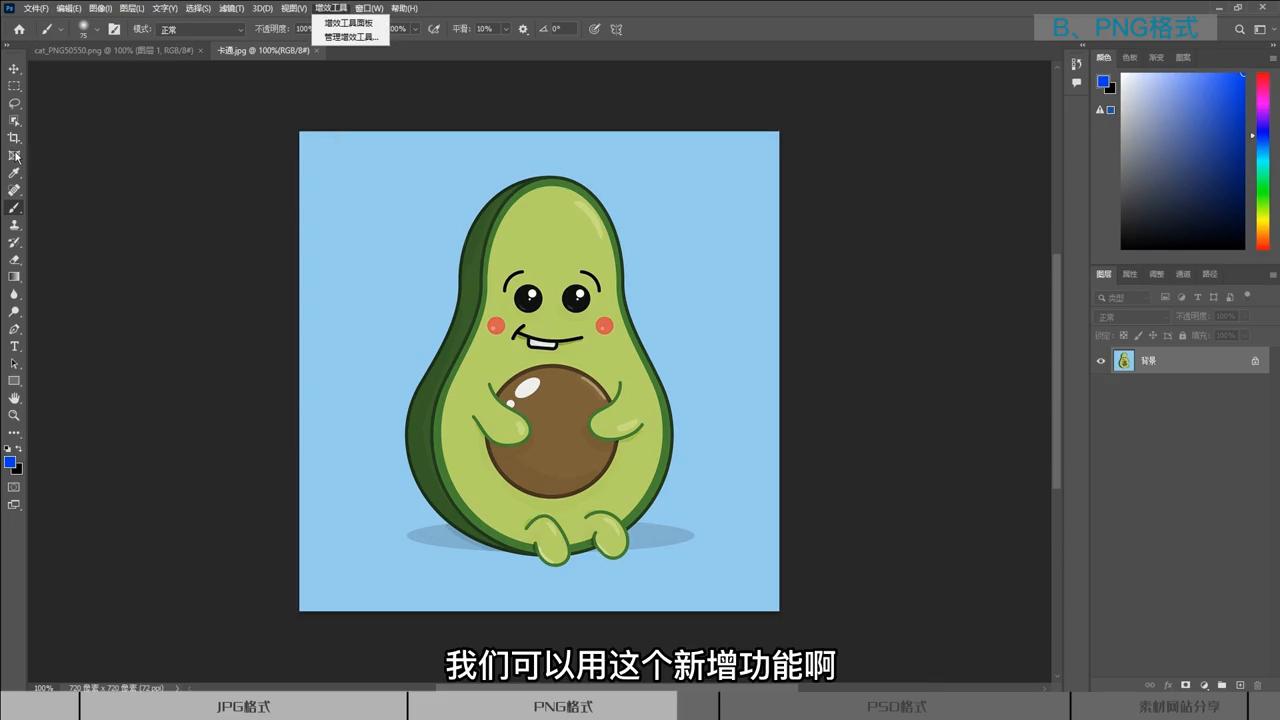The width and height of the screenshot is (1280, 720).
Task: Select the Zoom tool in toolbar
Action: coord(14,415)
